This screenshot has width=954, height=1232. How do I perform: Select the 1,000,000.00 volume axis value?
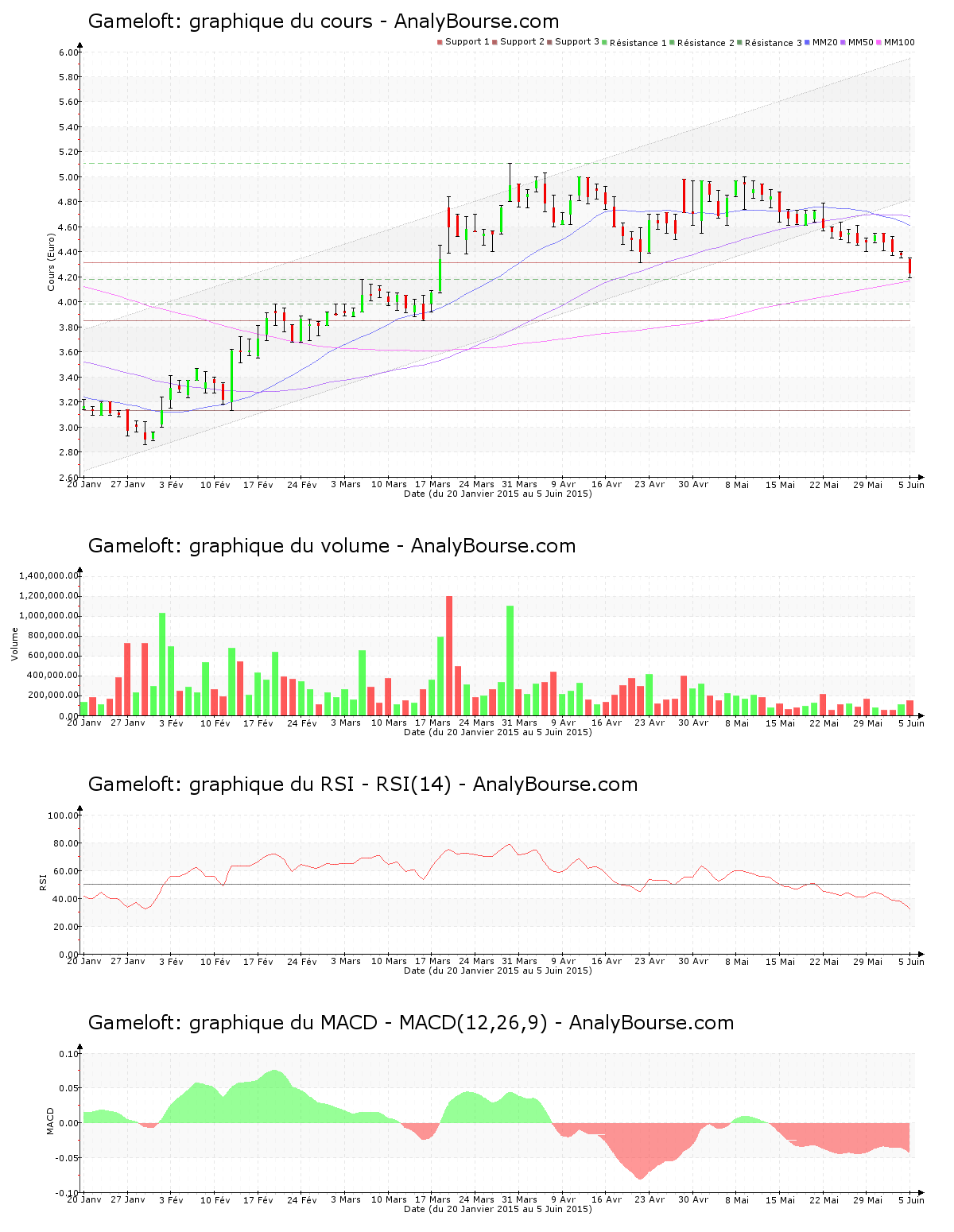49,616
